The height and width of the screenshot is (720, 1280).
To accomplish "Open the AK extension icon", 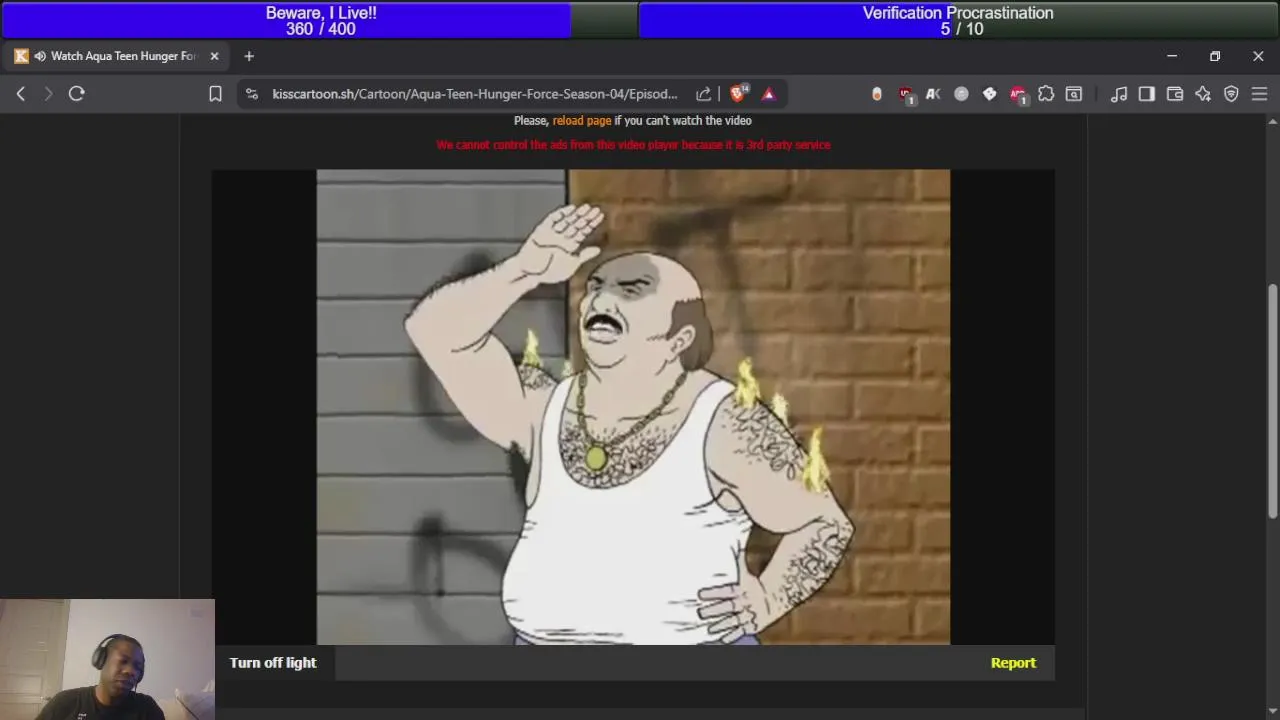I will [933, 94].
